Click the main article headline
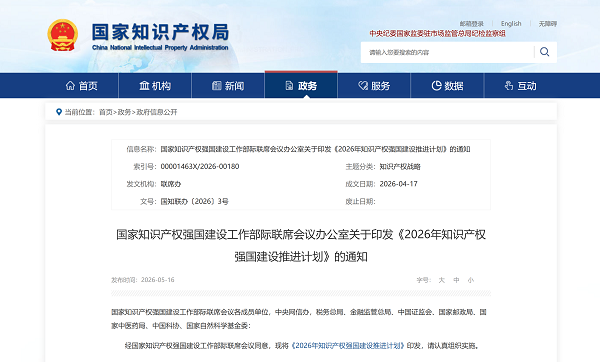Screen dimensions: 600x362 [x=301, y=245]
